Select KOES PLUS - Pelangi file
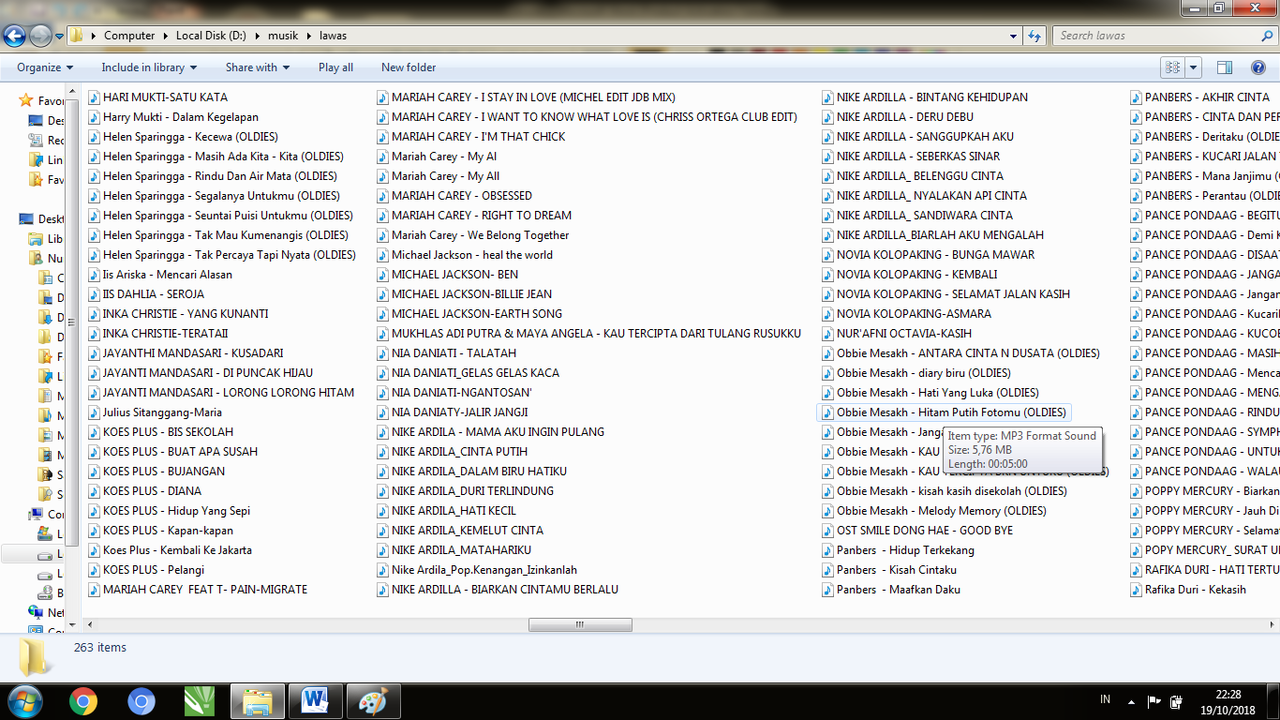The height and width of the screenshot is (720, 1280). [146, 570]
